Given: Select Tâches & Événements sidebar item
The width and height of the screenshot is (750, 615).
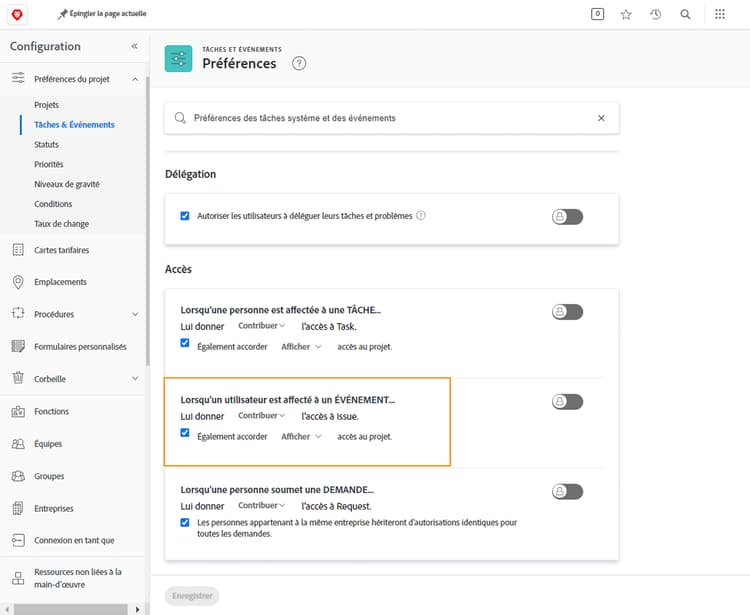Looking at the screenshot, I should tap(74, 125).
